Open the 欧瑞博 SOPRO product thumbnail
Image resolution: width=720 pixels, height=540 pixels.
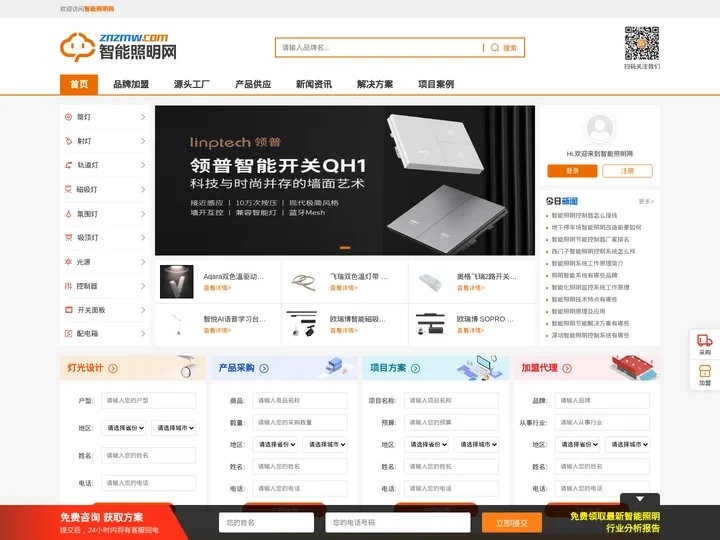click(x=430, y=324)
